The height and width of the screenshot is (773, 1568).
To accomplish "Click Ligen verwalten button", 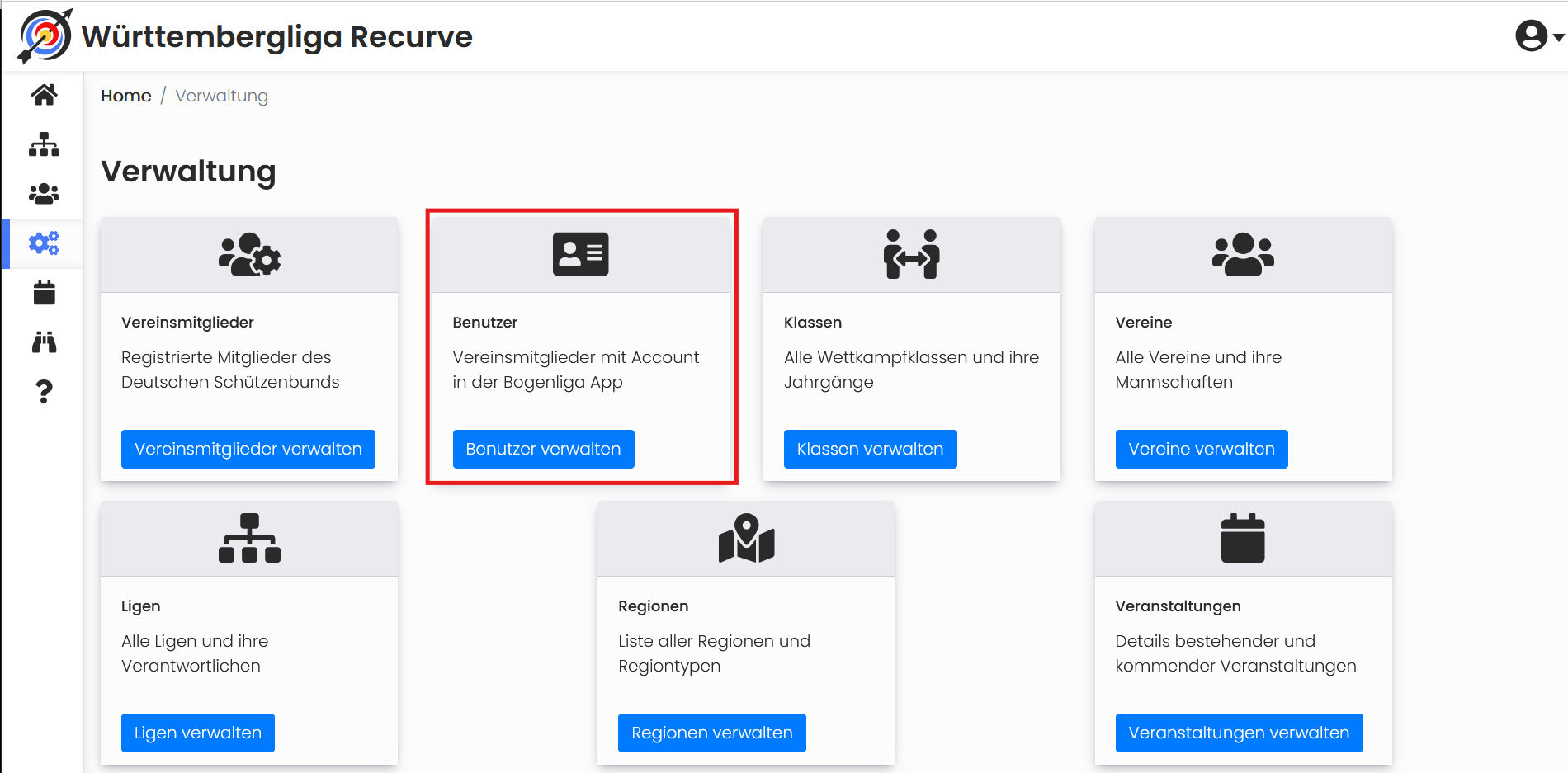I will point(198,733).
